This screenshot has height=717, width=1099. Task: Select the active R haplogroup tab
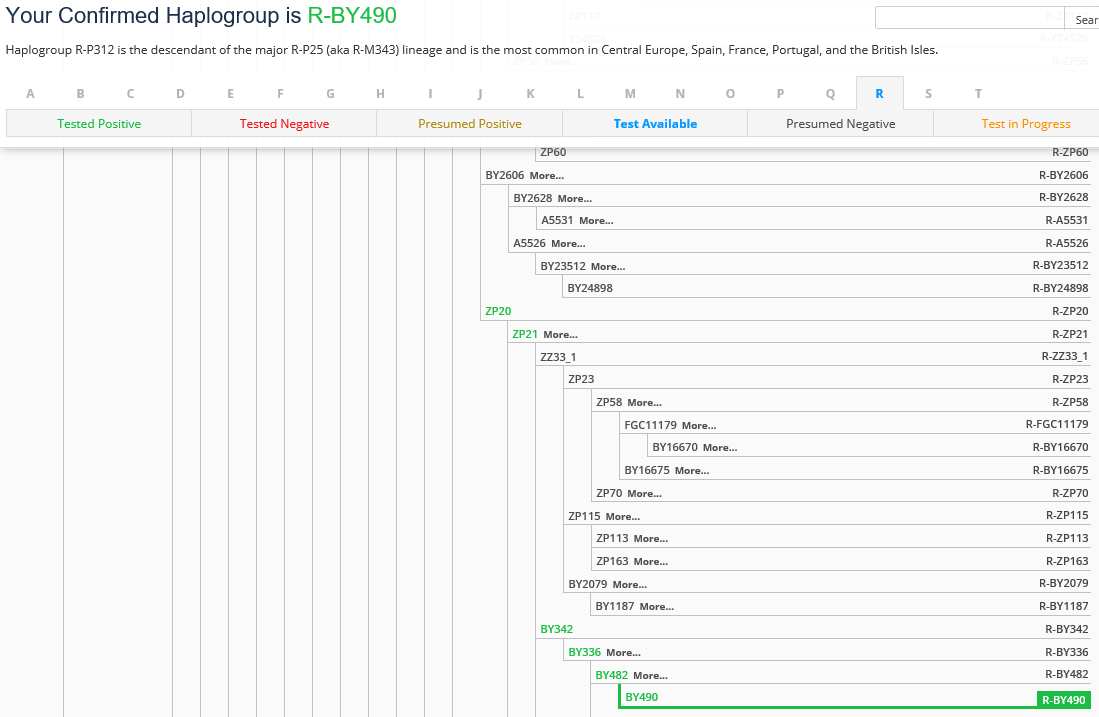(x=879, y=94)
